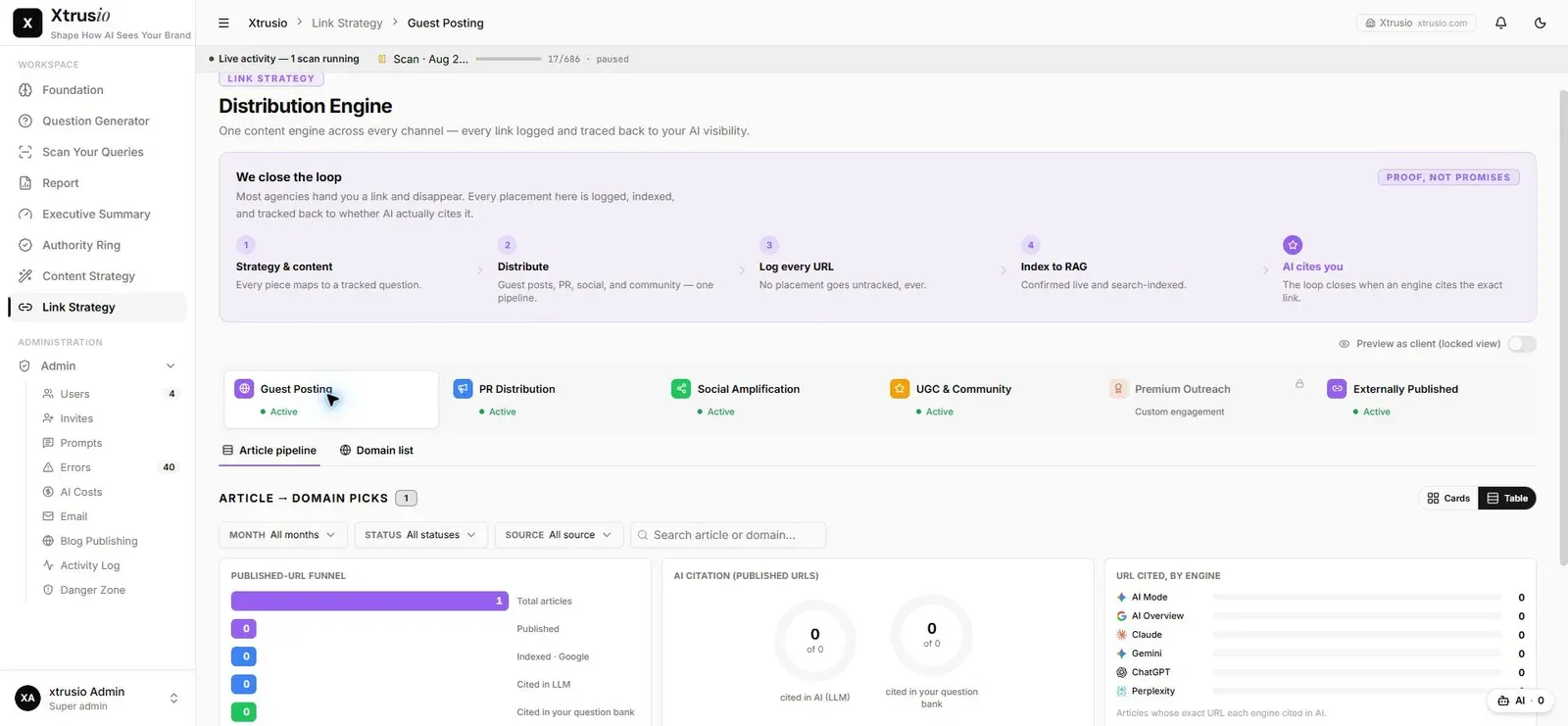Click the Scan Aug 2 activity item
The height and width of the screenshot is (726, 1568).
(423, 59)
